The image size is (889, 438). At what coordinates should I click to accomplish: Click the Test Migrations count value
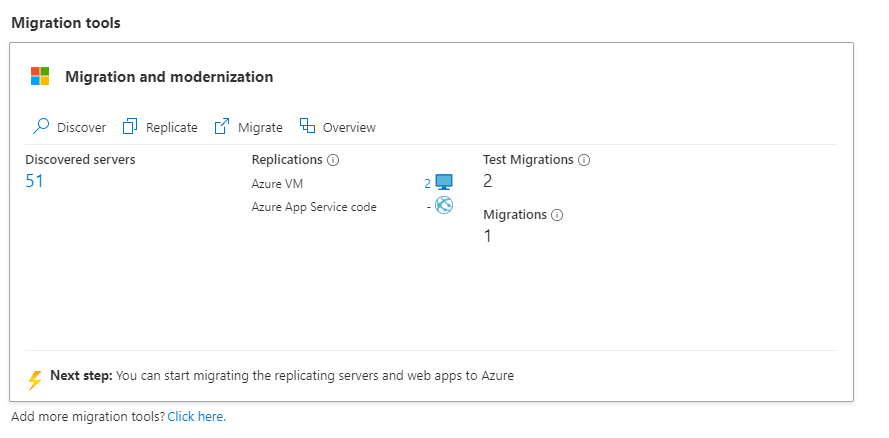tap(488, 181)
